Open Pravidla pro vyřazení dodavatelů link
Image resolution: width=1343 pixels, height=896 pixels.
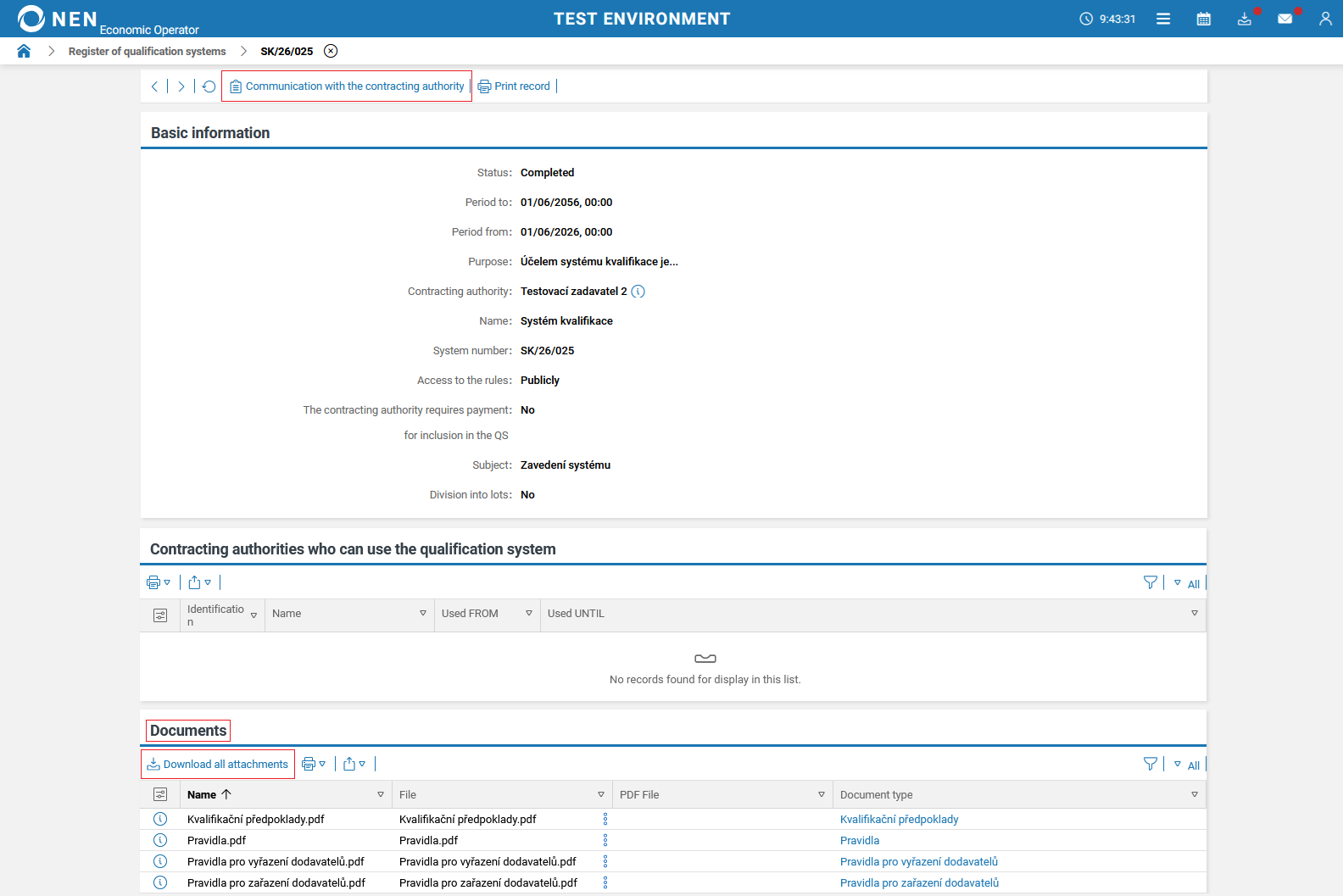coord(919,862)
